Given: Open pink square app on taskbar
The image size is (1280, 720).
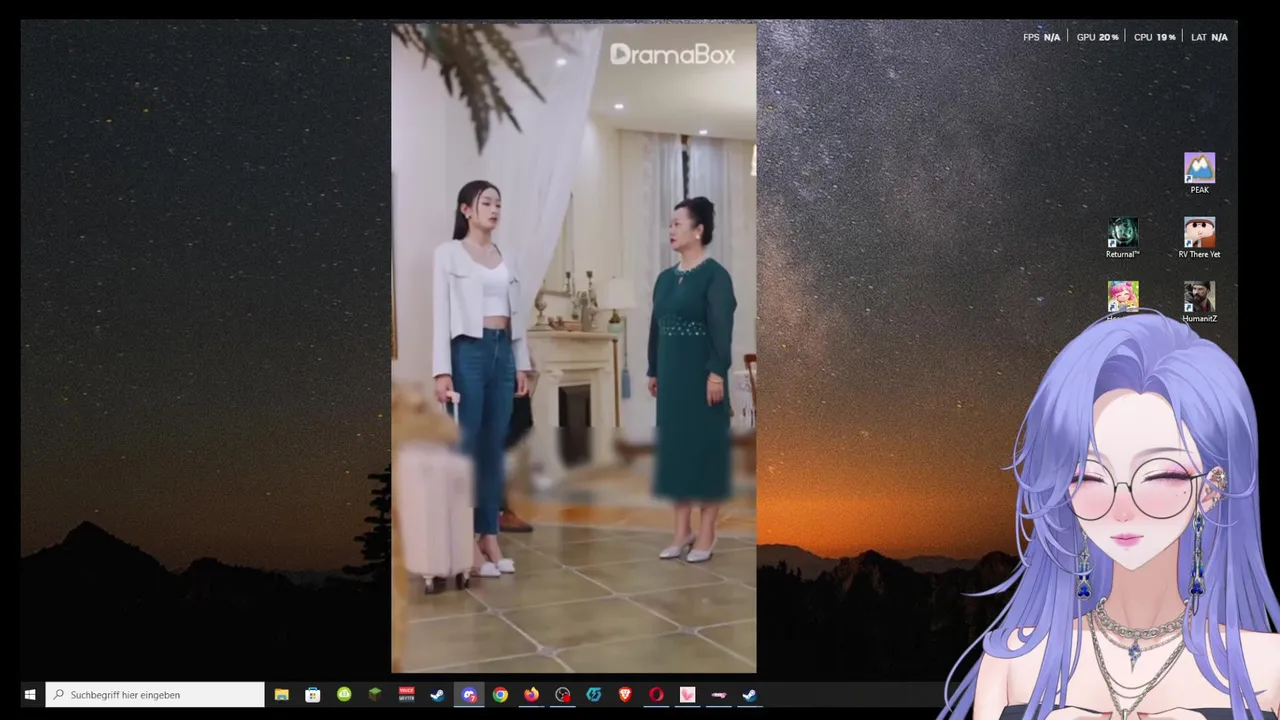Looking at the screenshot, I should tap(687, 695).
